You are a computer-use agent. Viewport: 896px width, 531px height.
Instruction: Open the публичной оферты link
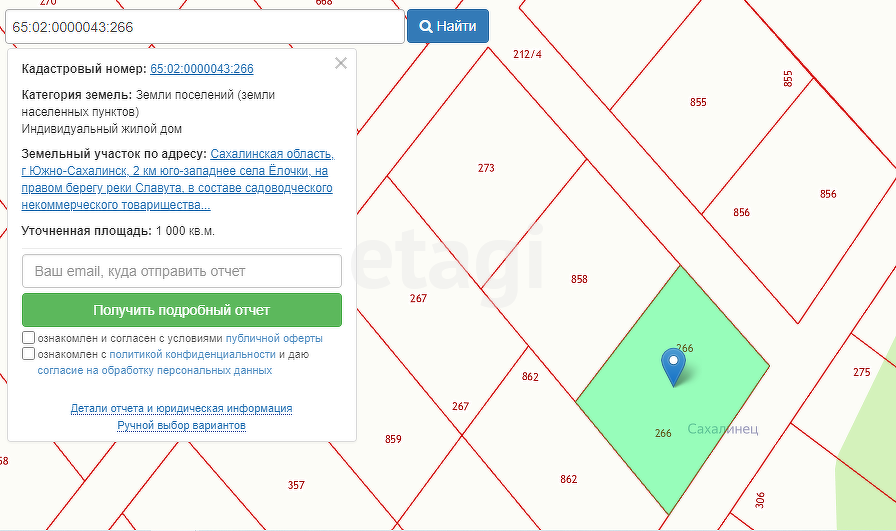pos(274,339)
